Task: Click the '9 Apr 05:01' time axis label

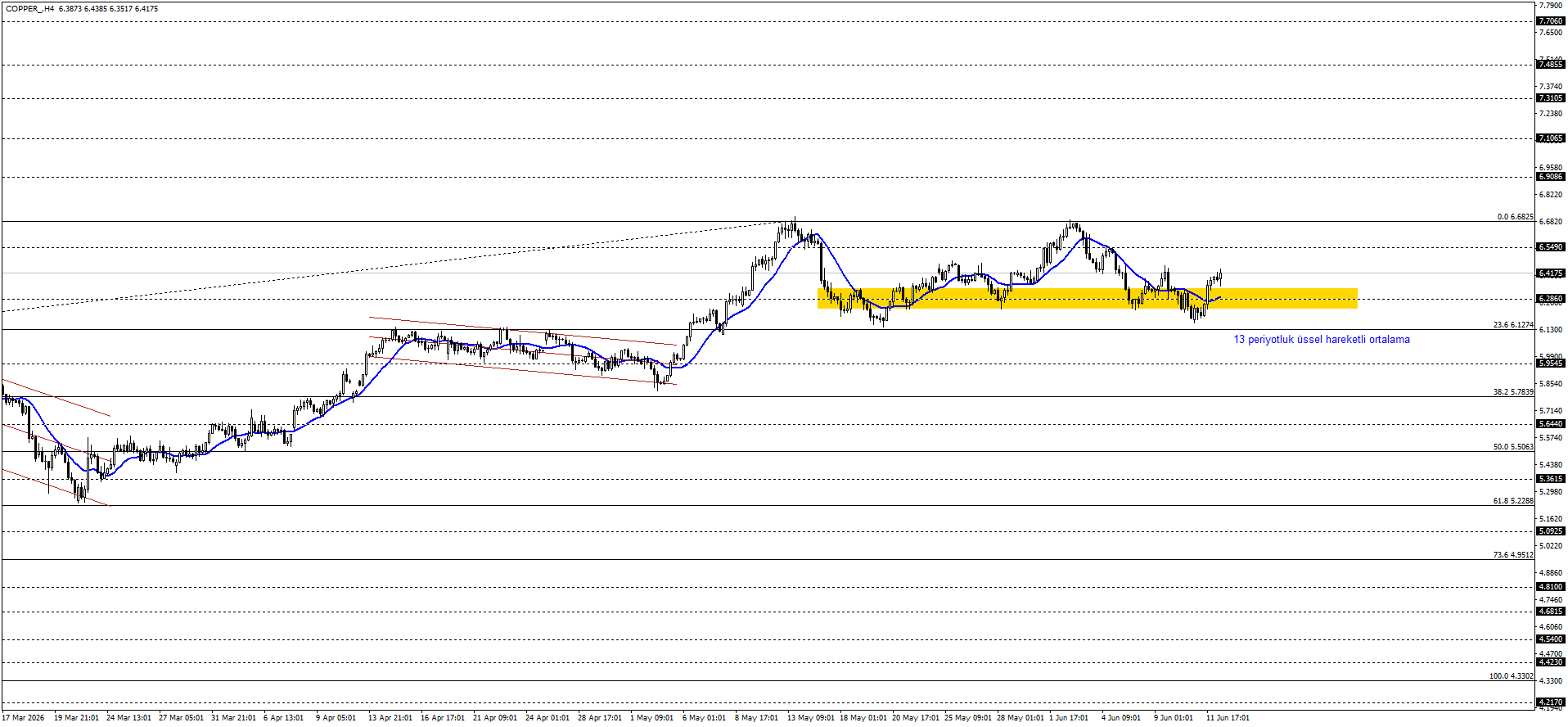Action: tap(336, 718)
